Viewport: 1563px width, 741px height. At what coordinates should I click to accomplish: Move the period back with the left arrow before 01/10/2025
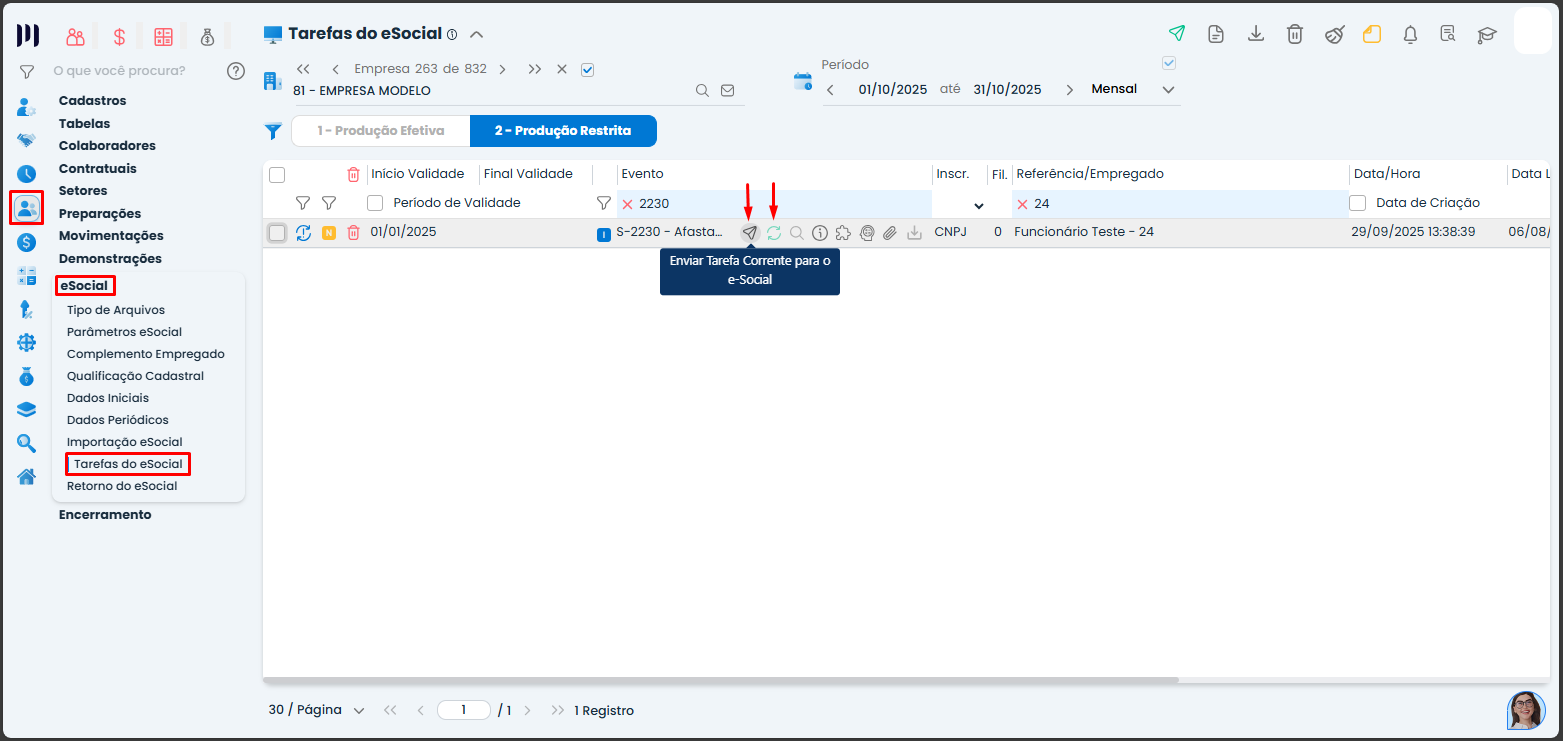(x=830, y=90)
